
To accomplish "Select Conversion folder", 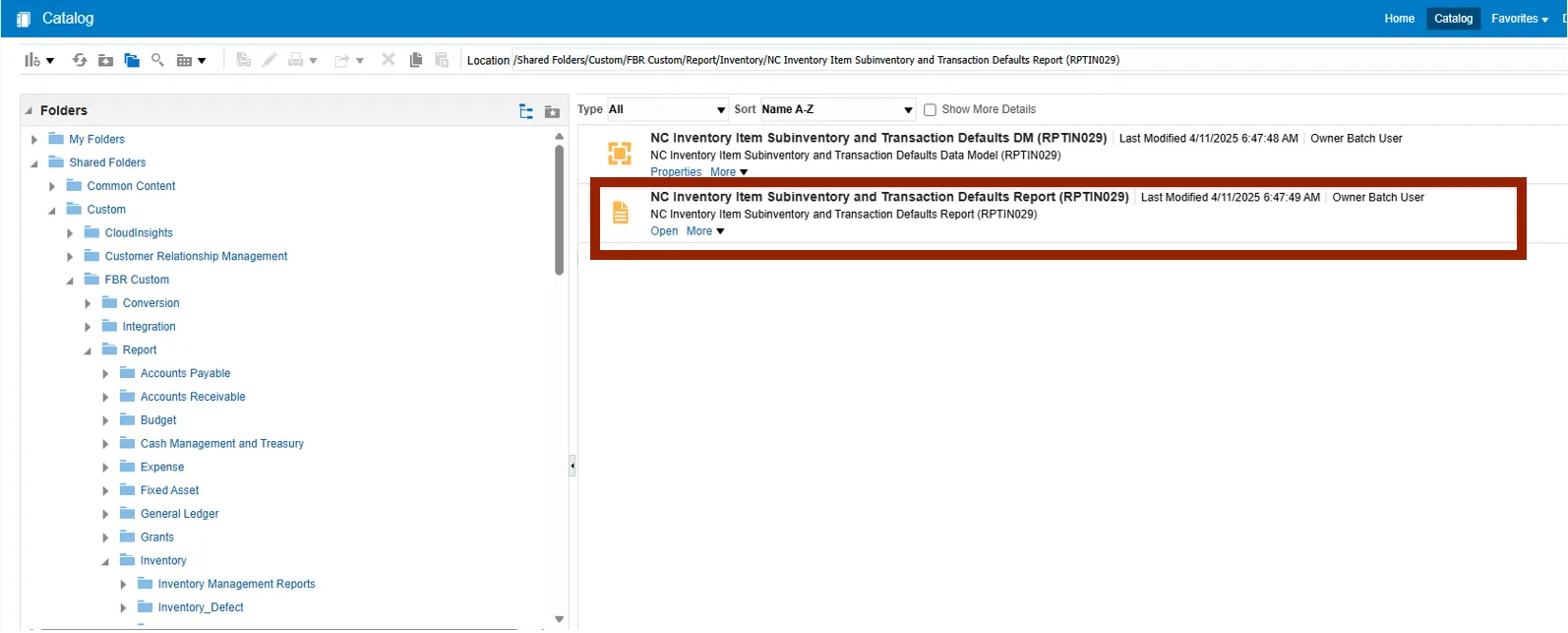I will (151, 303).
